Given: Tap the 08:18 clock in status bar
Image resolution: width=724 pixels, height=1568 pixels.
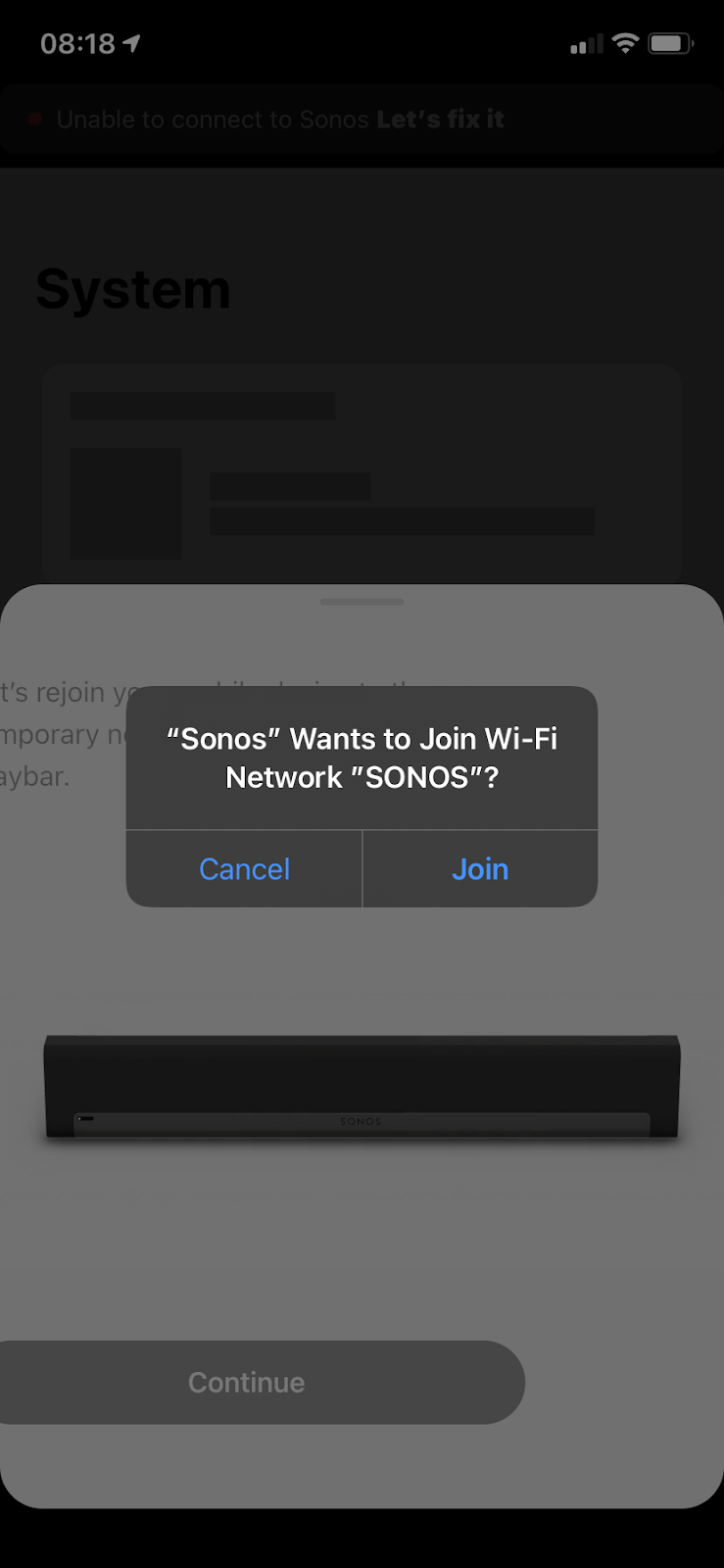Looking at the screenshot, I should tap(77, 43).
